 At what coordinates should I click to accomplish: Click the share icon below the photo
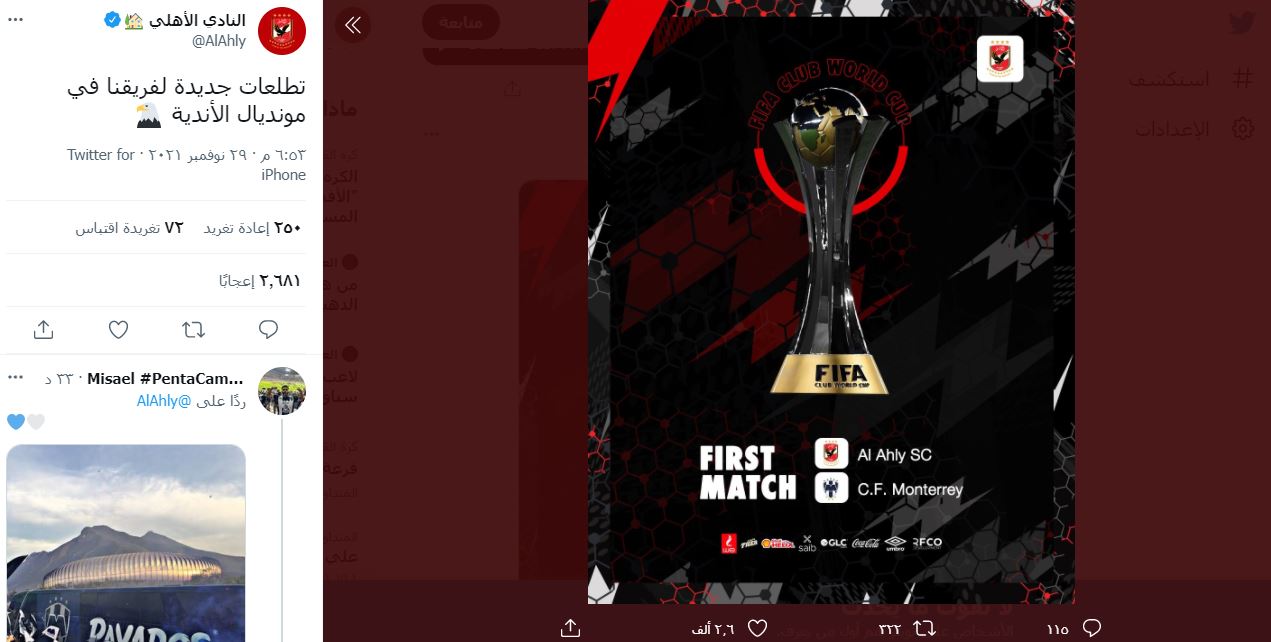pyautogui.click(x=571, y=628)
